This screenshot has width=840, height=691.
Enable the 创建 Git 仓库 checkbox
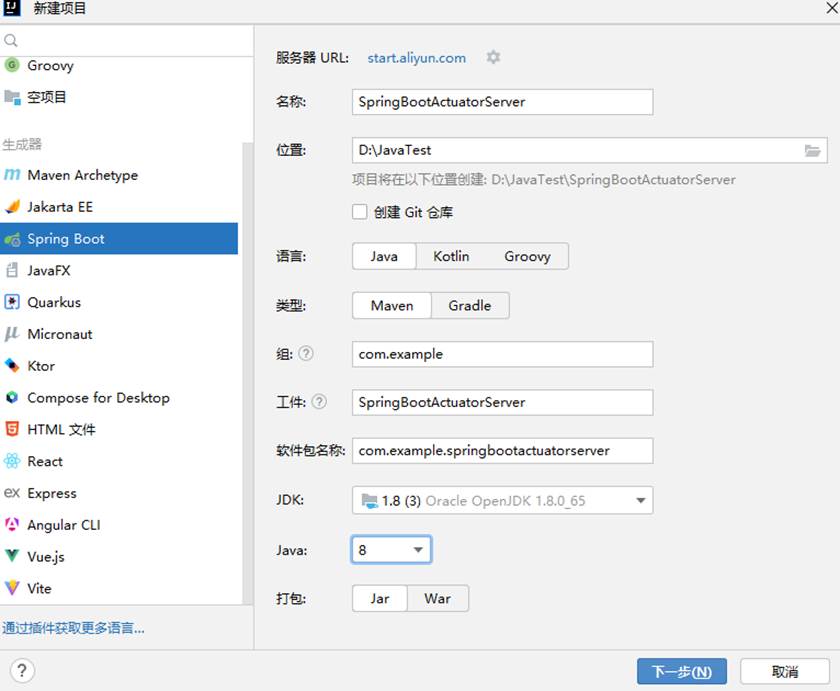359,212
